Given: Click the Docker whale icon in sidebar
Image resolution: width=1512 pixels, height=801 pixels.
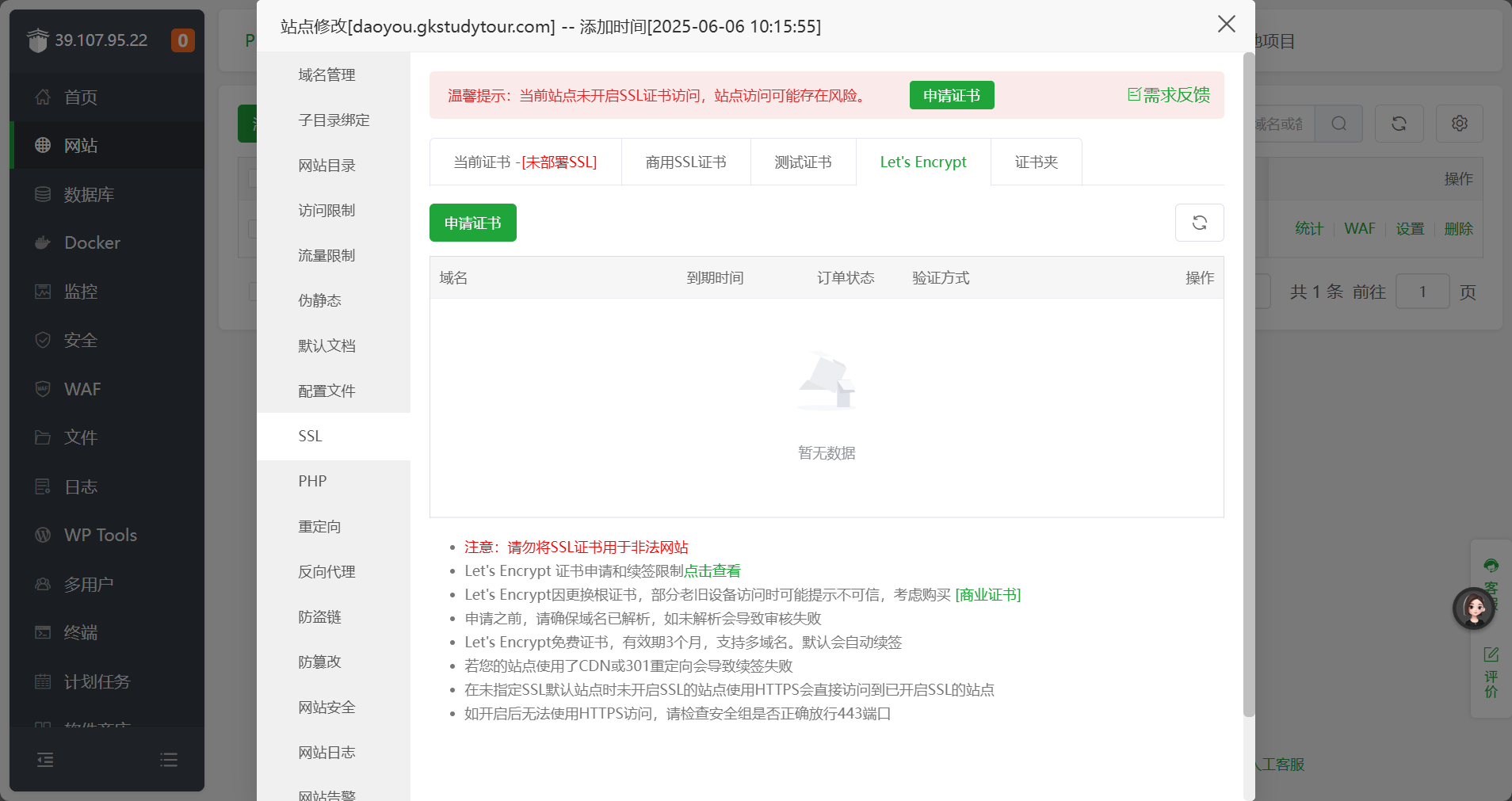Looking at the screenshot, I should 43,242.
